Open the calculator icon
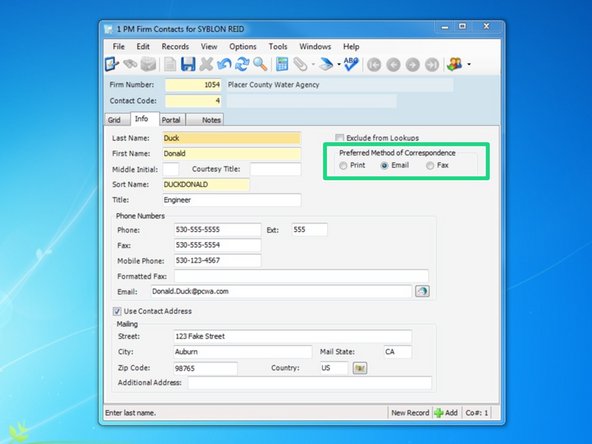This screenshot has width=592, height=444. pyautogui.click(x=282, y=64)
